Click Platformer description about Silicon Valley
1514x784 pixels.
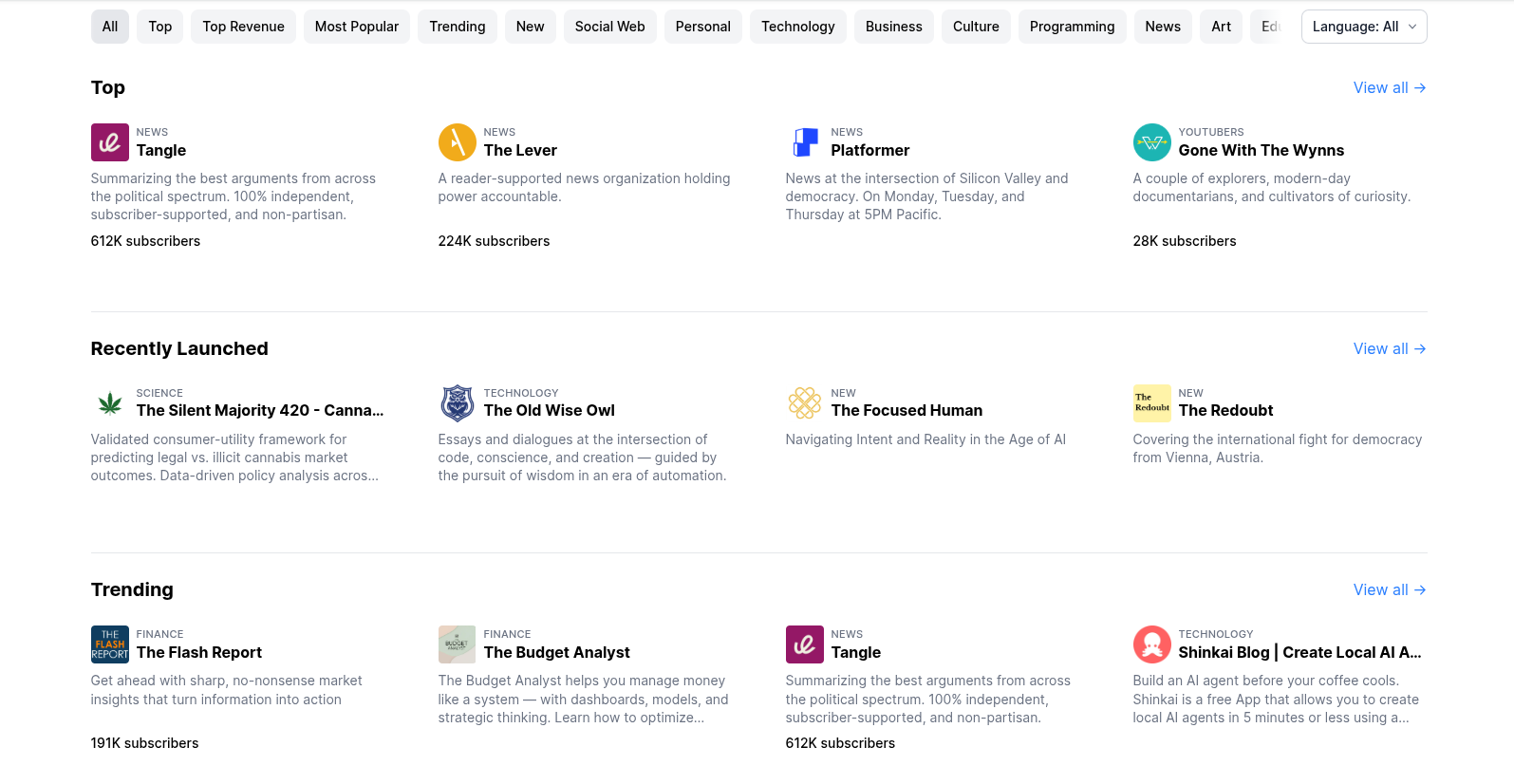927,196
